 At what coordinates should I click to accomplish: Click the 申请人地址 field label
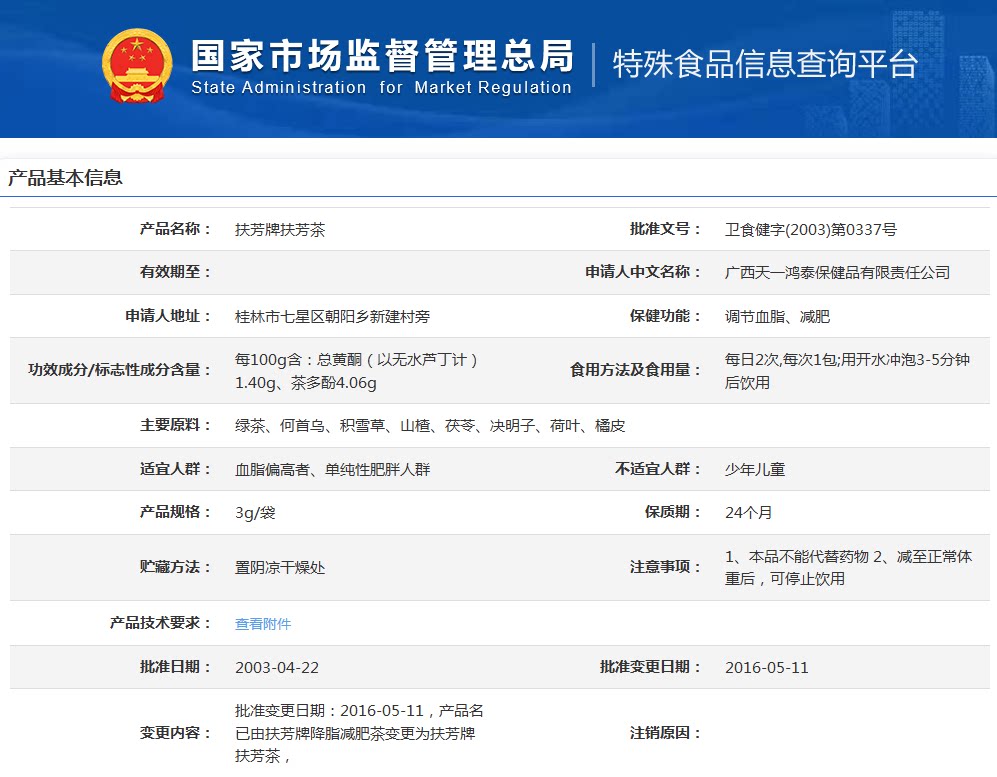(168, 316)
